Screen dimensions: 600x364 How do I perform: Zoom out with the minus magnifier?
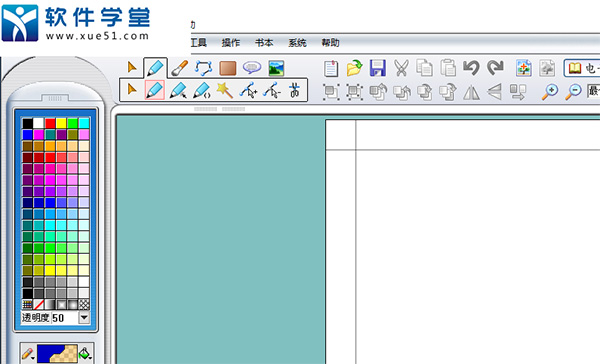[573, 92]
